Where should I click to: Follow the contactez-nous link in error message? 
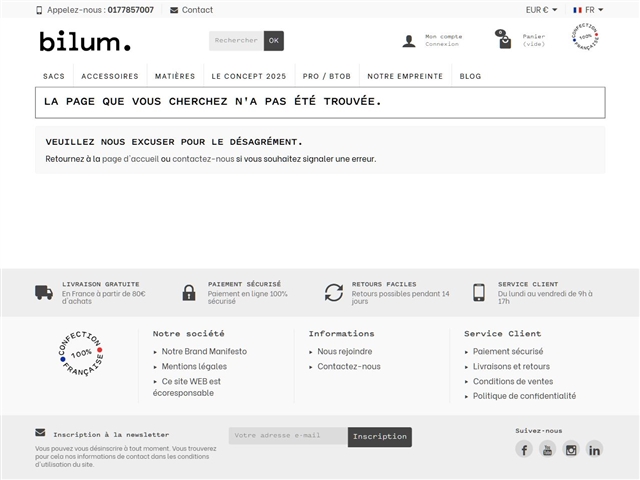(x=203, y=159)
